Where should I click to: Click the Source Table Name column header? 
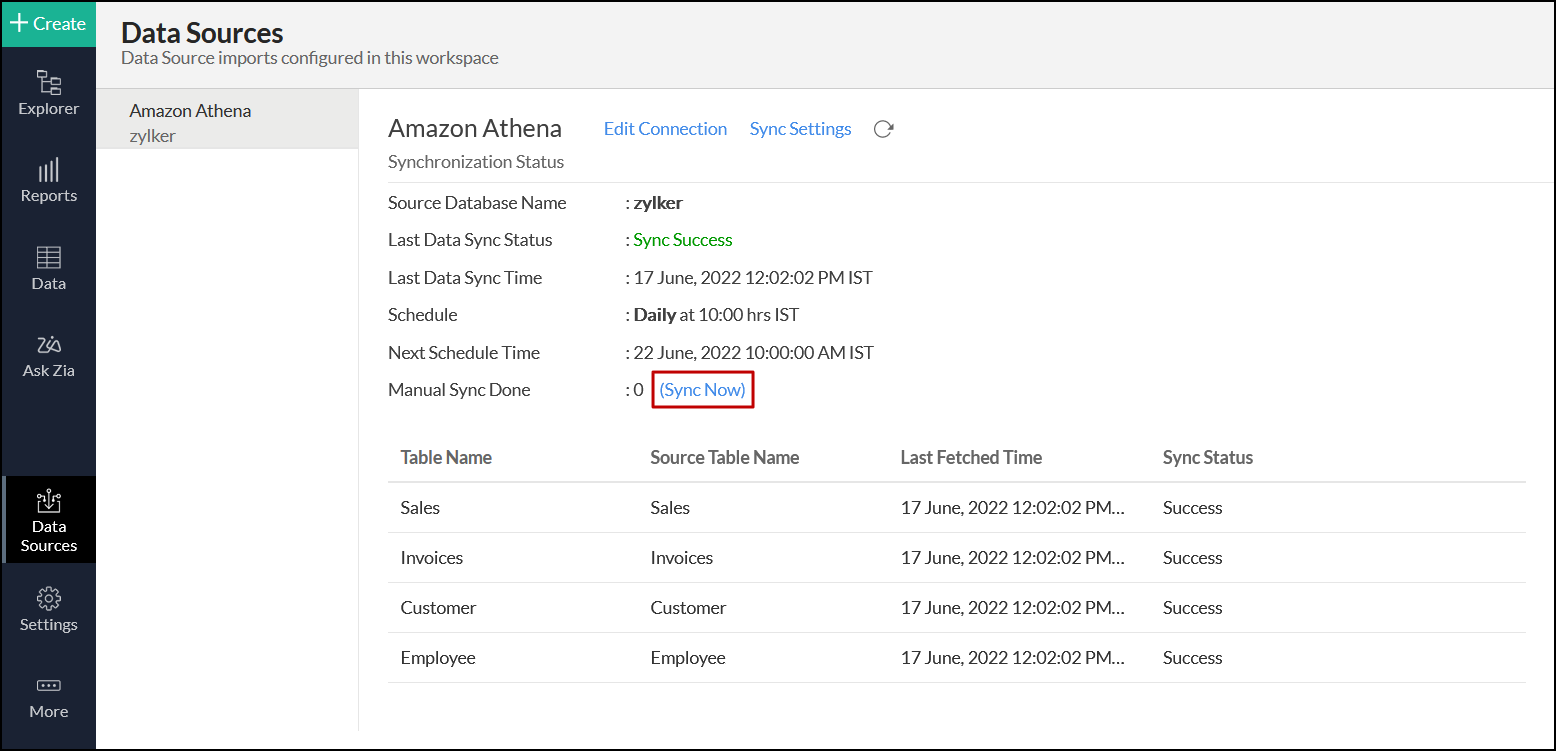[x=724, y=457]
